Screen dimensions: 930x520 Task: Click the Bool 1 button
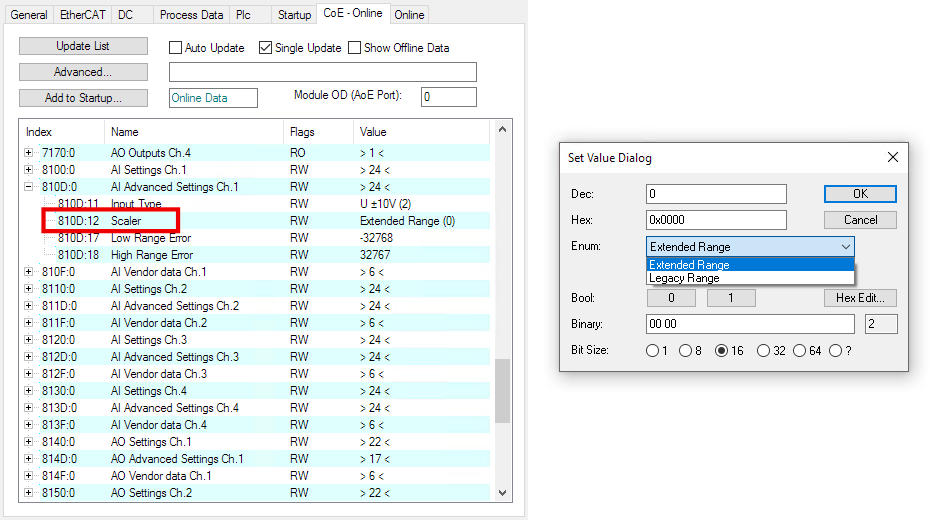click(x=731, y=298)
